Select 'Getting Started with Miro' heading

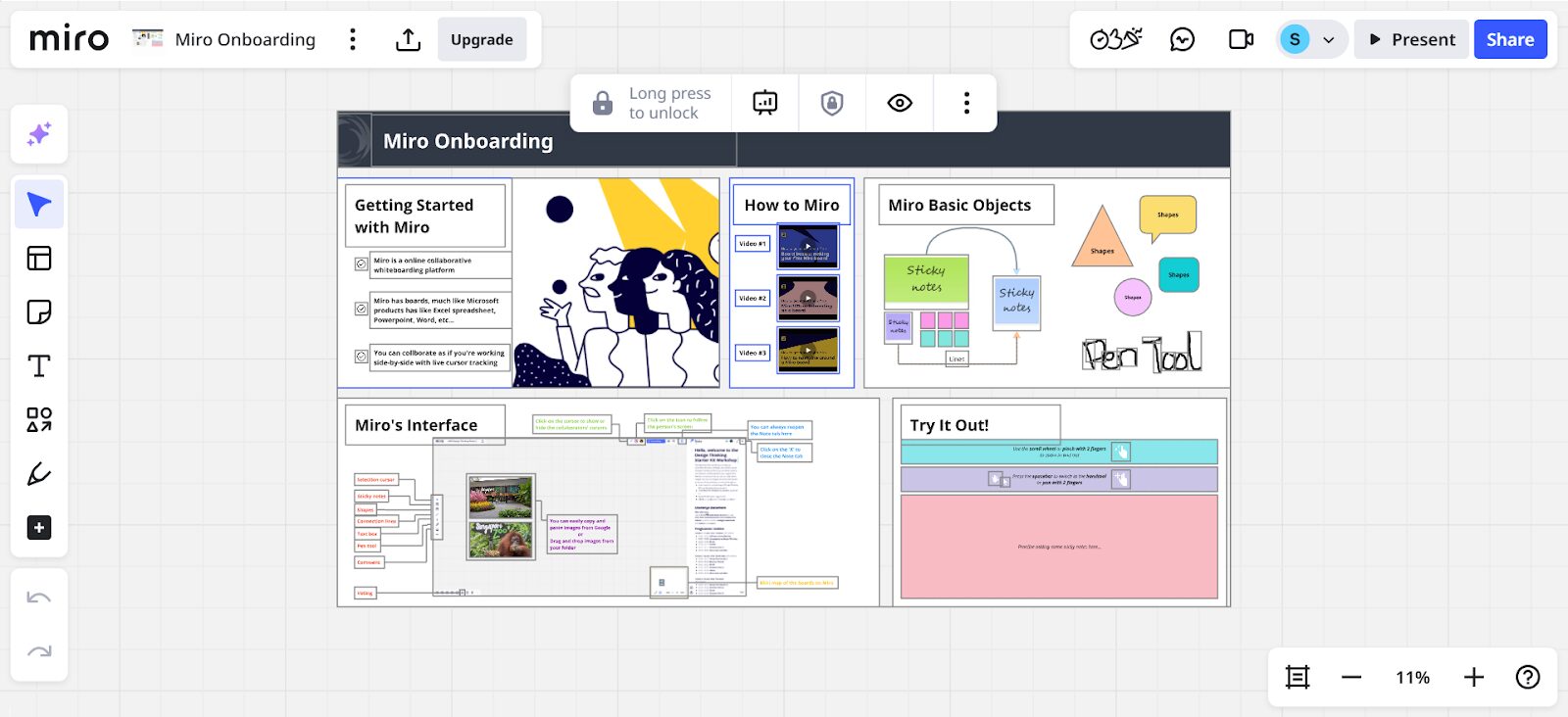pyautogui.click(x=425, y=215)
